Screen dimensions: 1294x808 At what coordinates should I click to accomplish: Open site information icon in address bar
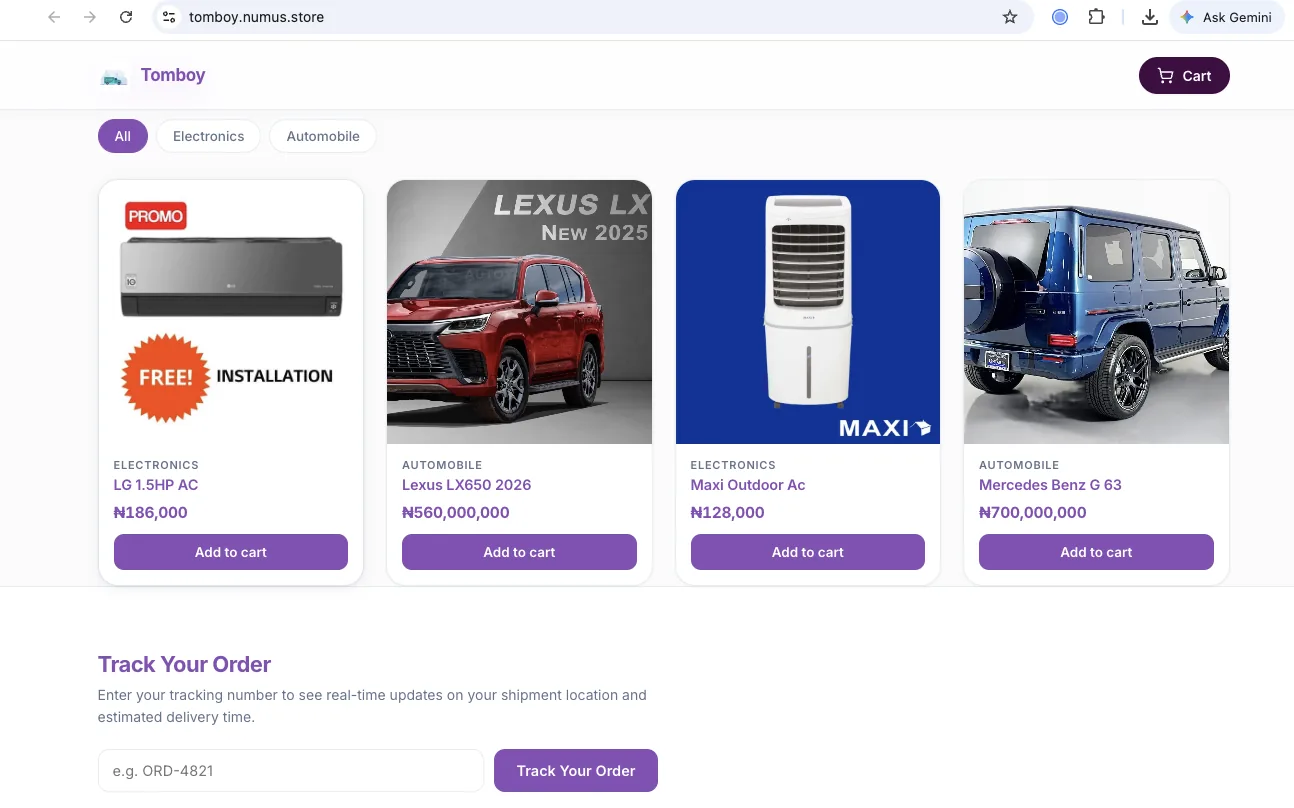[169, 17]
